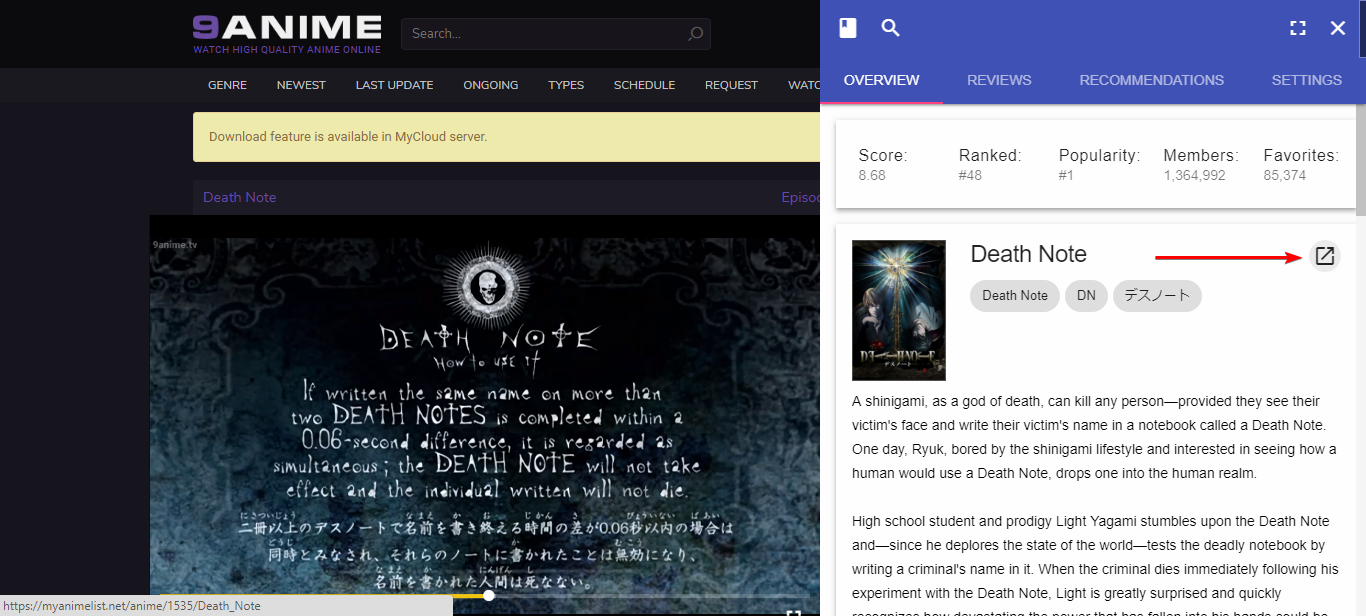
Task: Switch to the Reviews tab
Action: [x=999, y=80]
